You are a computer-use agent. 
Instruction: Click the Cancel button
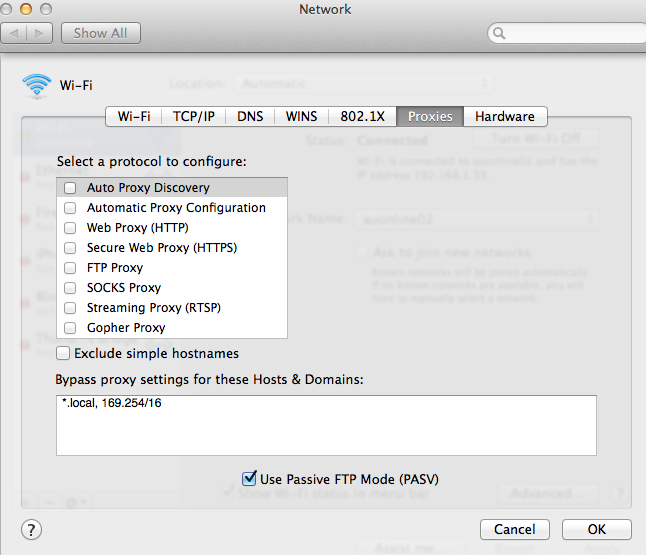[515, 529]
